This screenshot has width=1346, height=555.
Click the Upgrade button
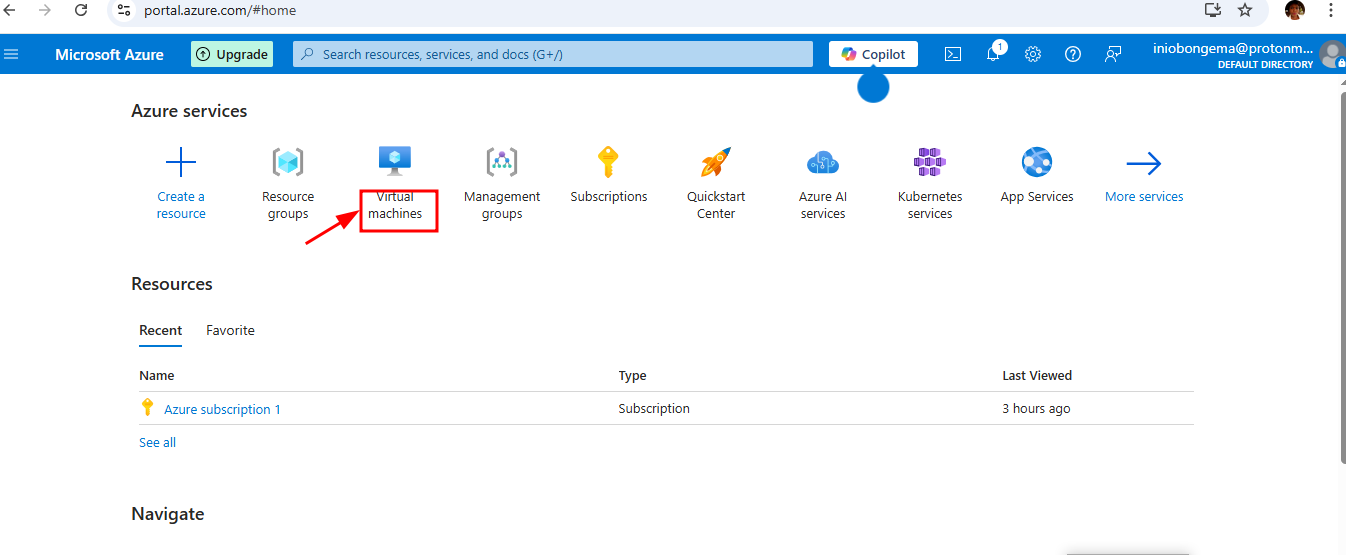point(232,54)
